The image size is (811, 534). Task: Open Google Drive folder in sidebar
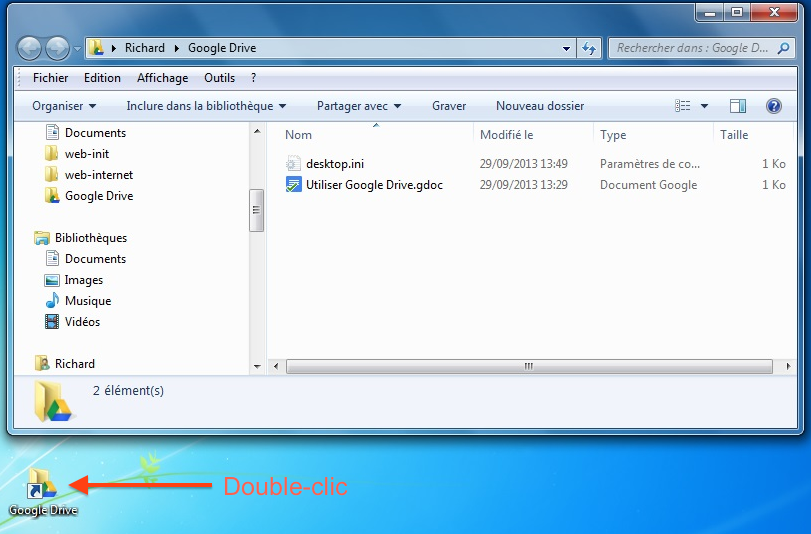[98, 196]
